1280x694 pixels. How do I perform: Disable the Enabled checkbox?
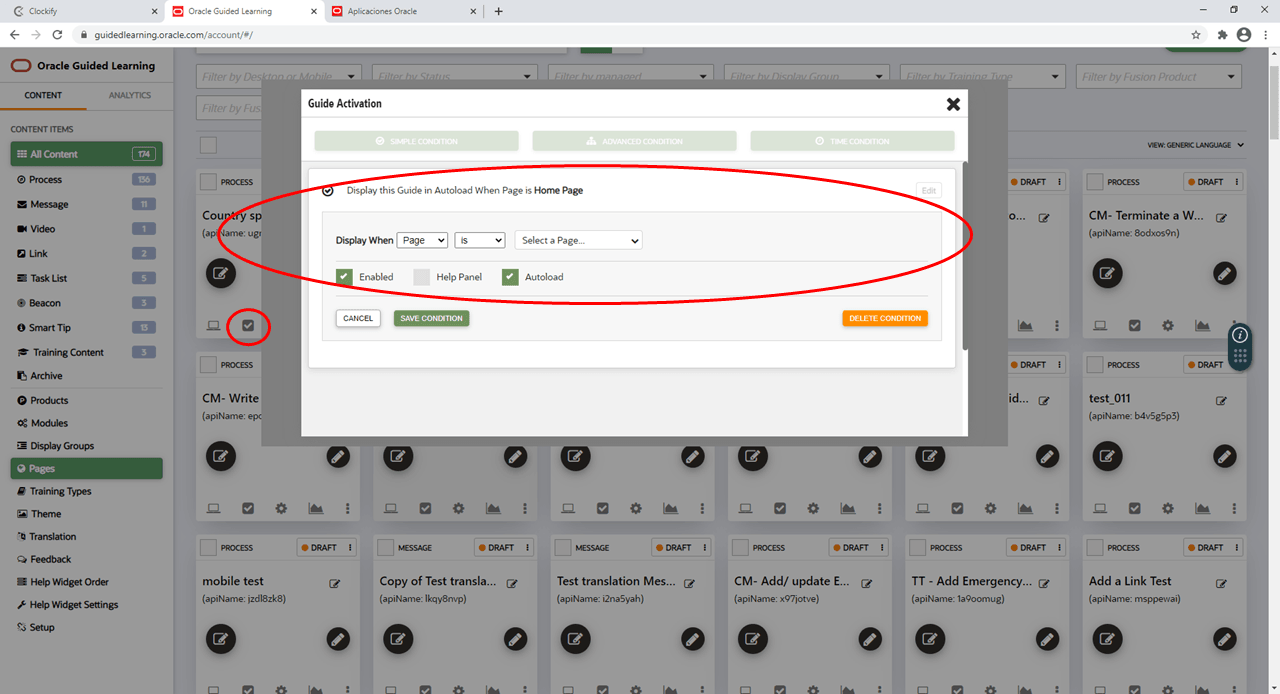coord(344,276)
